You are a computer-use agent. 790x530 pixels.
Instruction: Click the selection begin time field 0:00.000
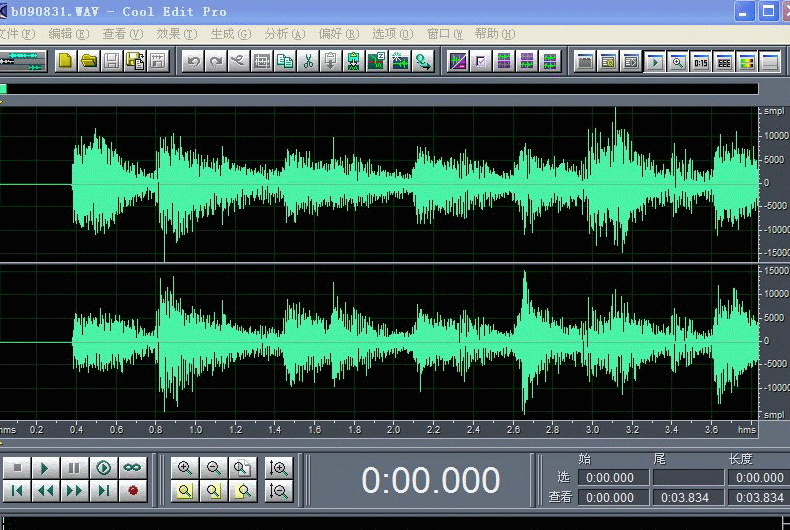(x=613, y=477)
